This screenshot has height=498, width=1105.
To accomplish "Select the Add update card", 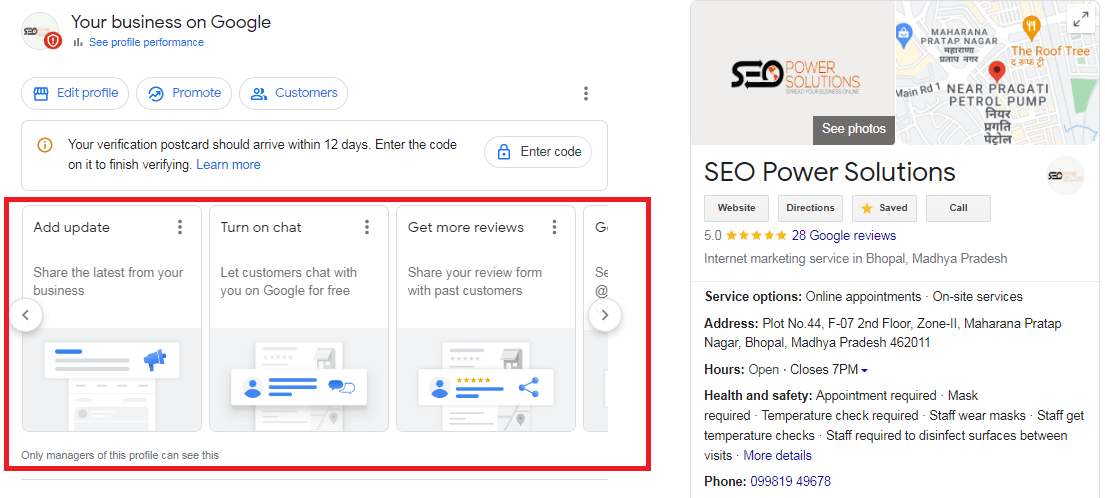I will 111,318.
